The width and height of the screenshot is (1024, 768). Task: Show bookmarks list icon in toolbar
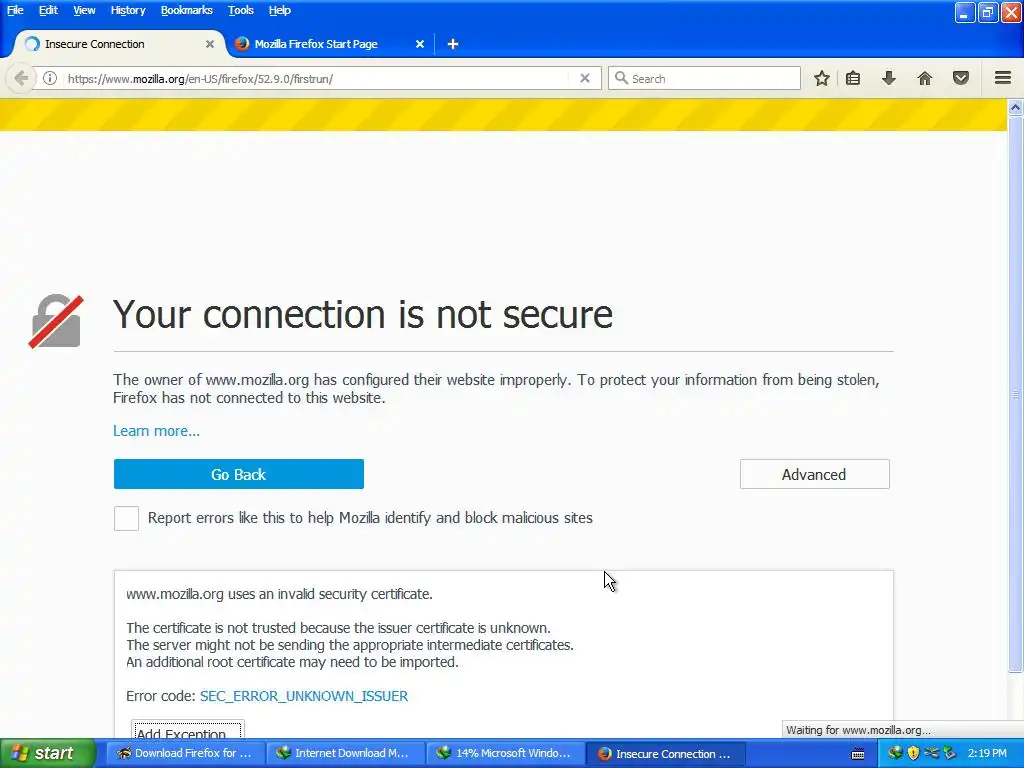(853, 78)
